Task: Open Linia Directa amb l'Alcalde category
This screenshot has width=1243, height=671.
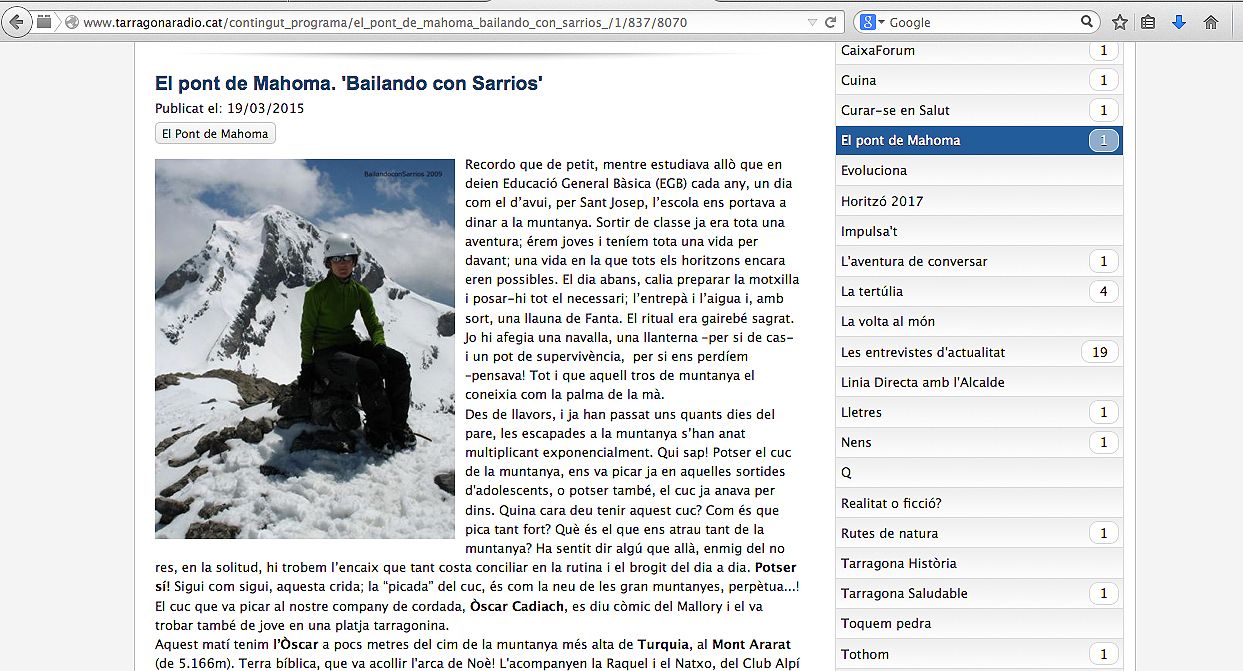Action: [979, 382]
